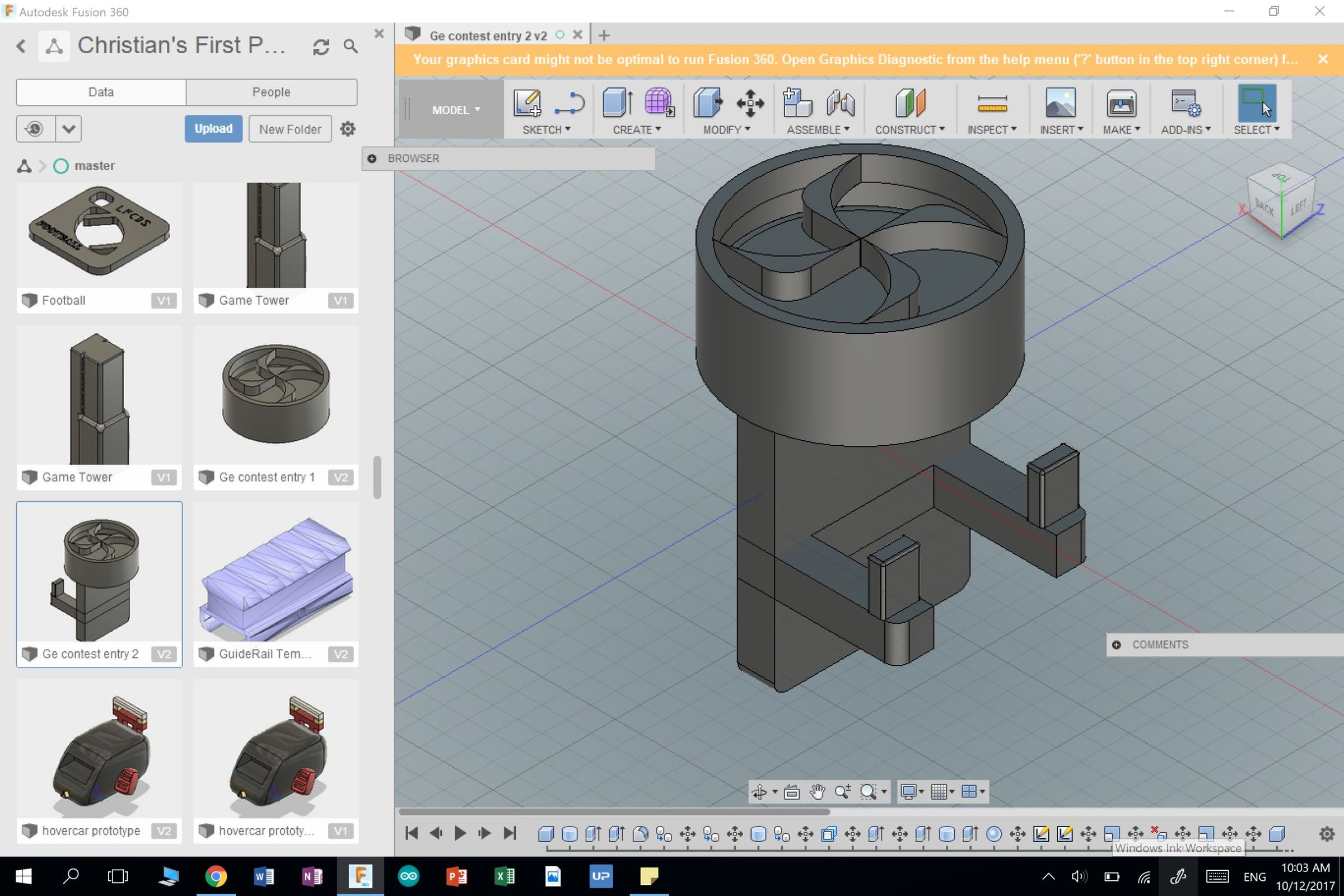The height and width of the screenshot is (896, 1344).
Task: Click the Create Sketch icon
Action: (526, 104)
